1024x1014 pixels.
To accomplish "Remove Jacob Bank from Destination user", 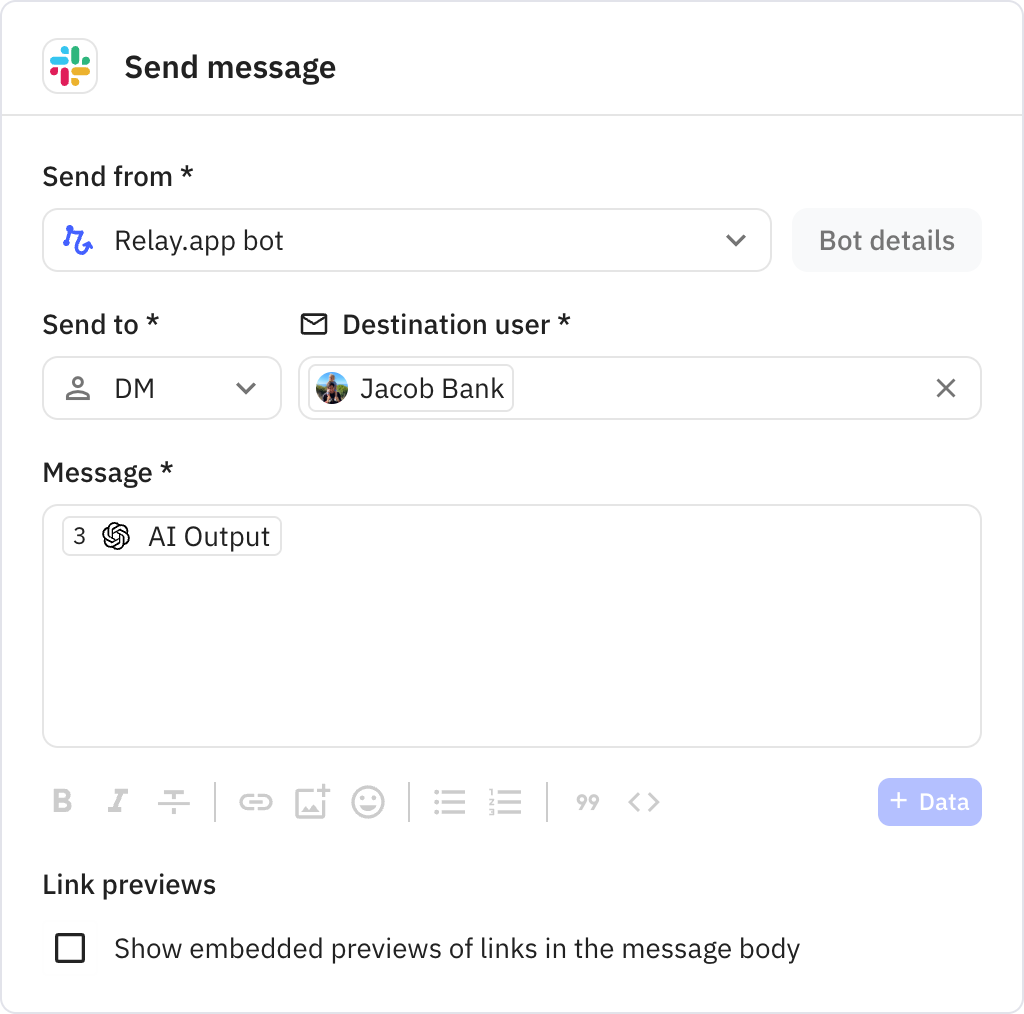I will [x=945, y=388].
